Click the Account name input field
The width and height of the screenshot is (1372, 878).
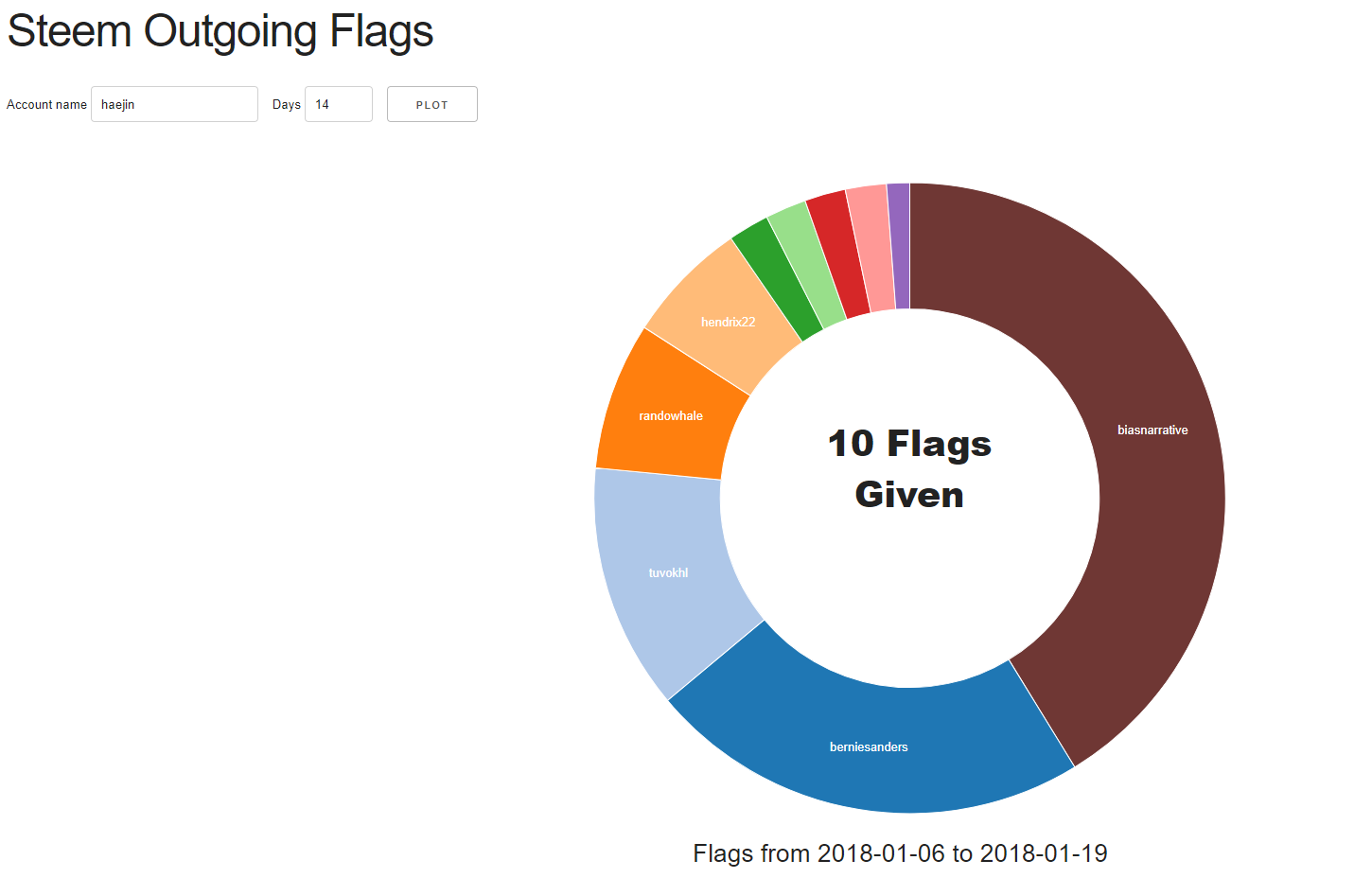click(174, 104)
